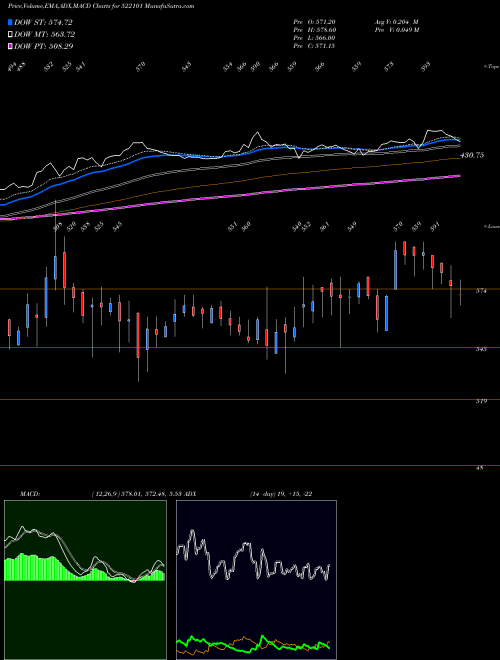The width and height of the screenshot is (500, 660).
Task: Select the MACD '(12,26,9)' parameter values text
Action: click(x=136, y=494)
